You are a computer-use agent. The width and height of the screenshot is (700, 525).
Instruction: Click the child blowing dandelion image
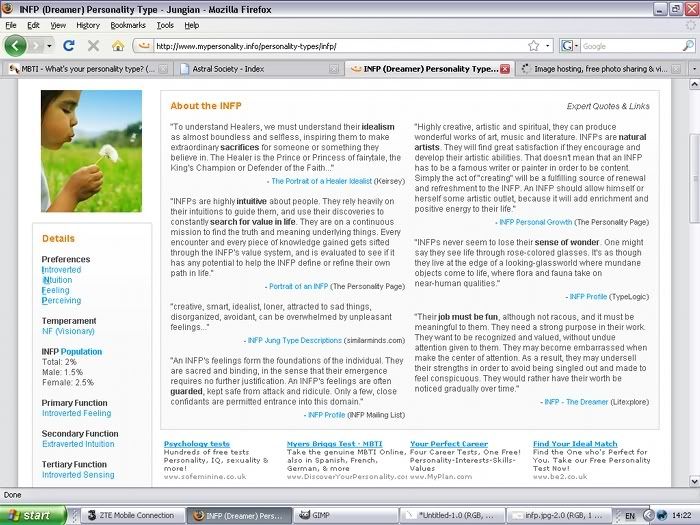click(x=92, y=151)
